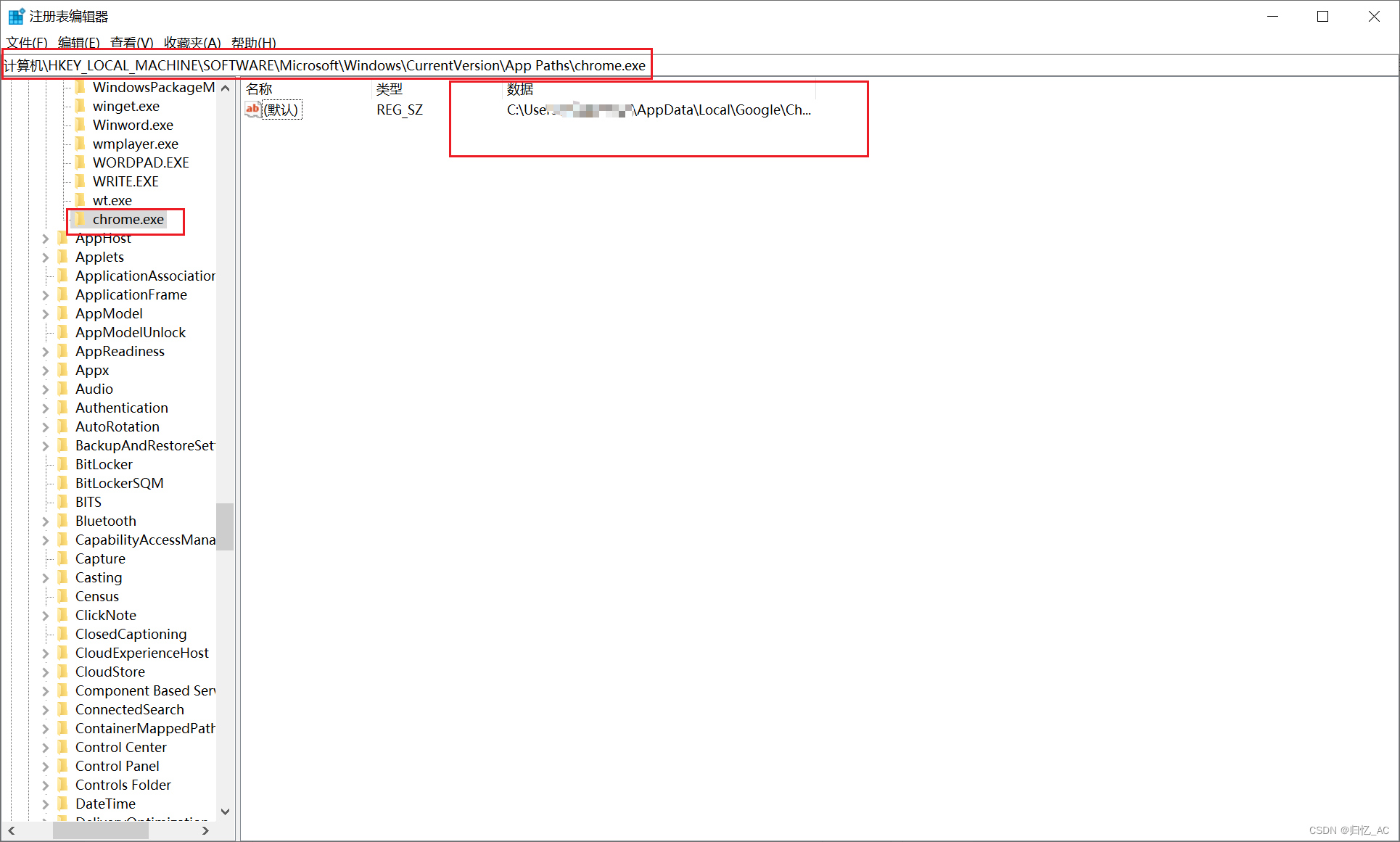Expand the Casting registry key
Viewport: 1400px width, 842px height.
pos(45,578)
